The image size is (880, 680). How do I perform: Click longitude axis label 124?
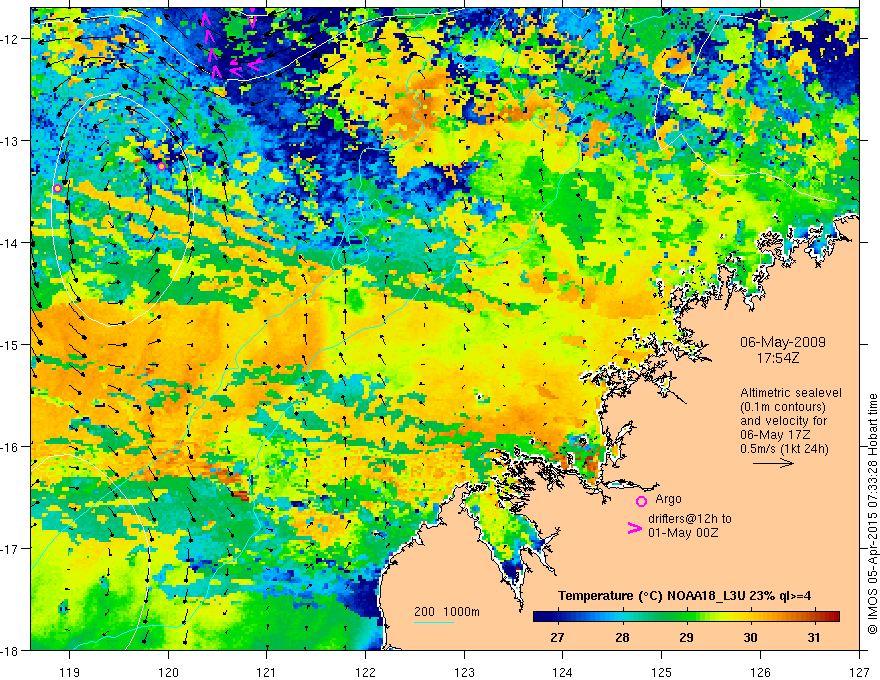[x=563, y=672]
